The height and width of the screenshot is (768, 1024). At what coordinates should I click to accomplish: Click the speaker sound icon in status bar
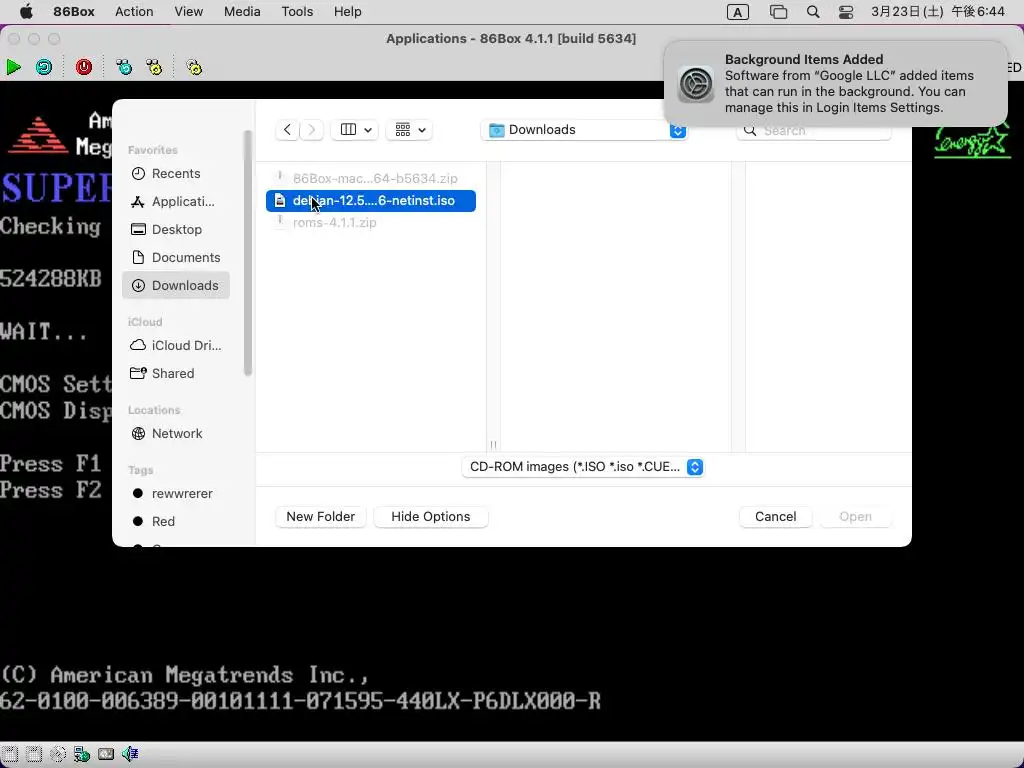tap(130, 754)
